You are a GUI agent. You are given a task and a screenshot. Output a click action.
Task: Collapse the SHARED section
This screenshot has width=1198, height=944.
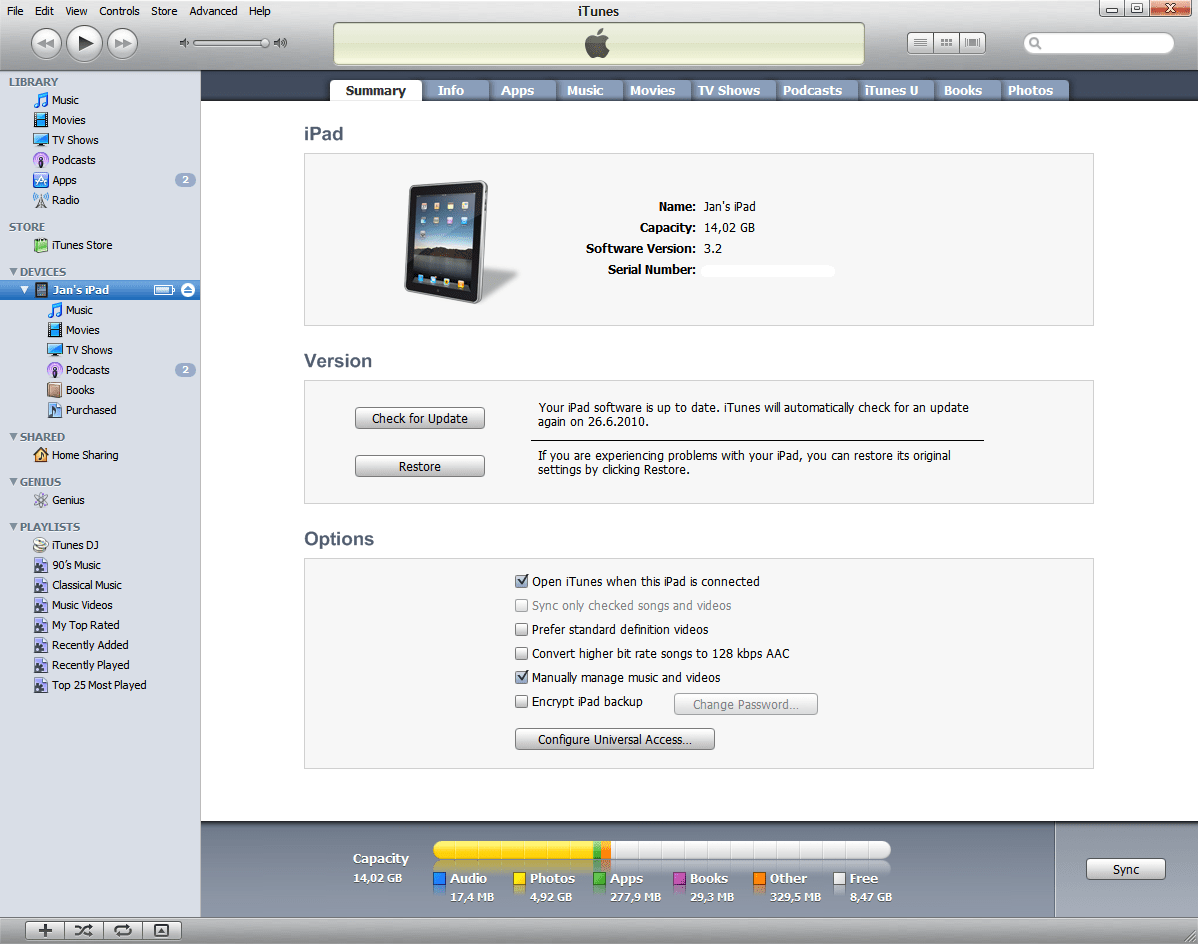(x=13, y=437)
